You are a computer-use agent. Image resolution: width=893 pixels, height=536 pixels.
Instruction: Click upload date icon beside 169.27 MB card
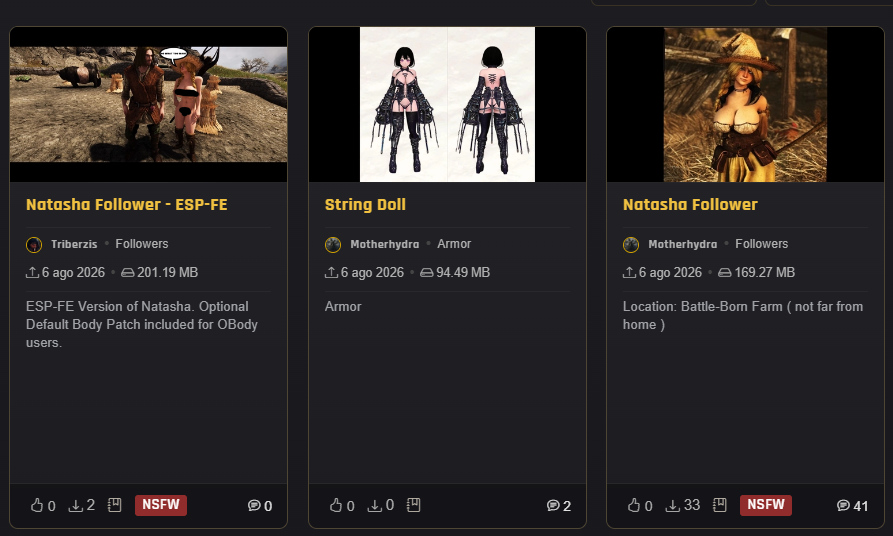[x=629, y=273]
